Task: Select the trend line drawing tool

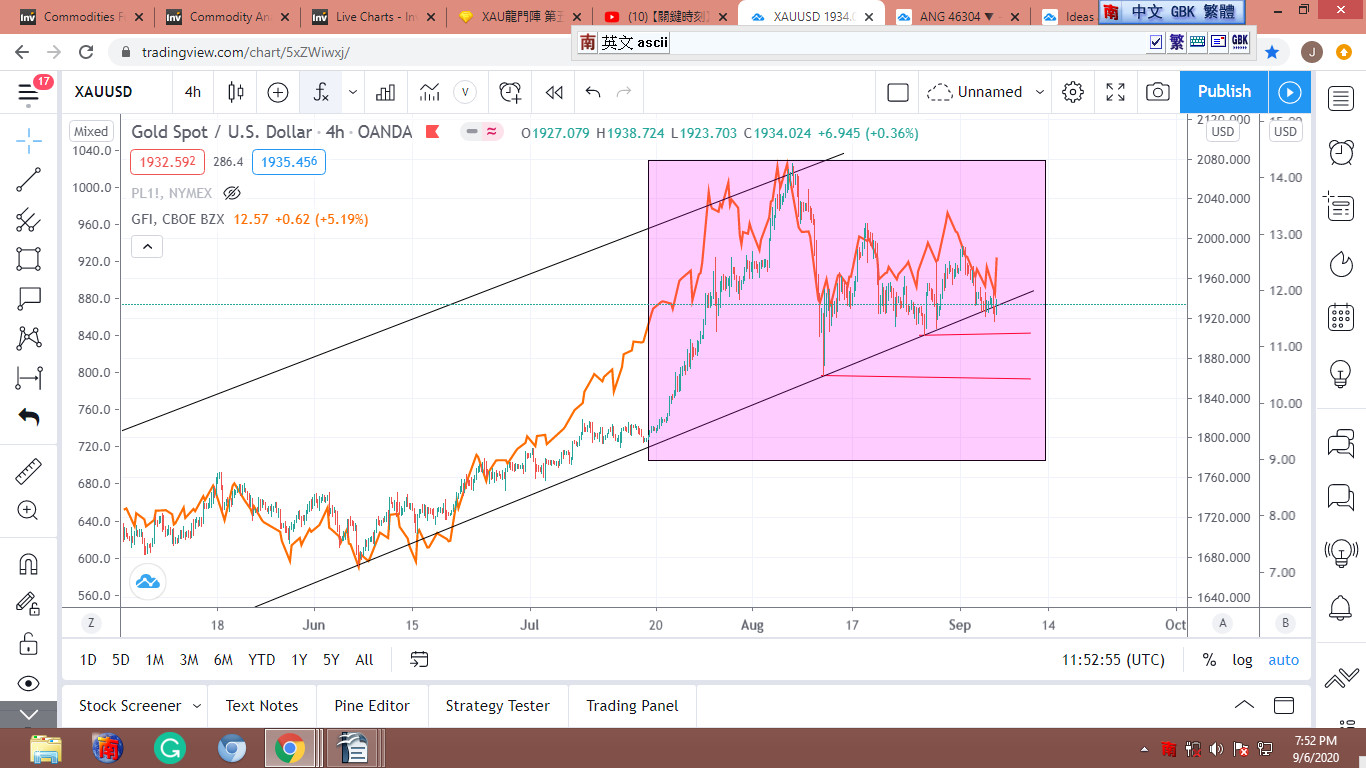Action: click(x=29, y=180)
